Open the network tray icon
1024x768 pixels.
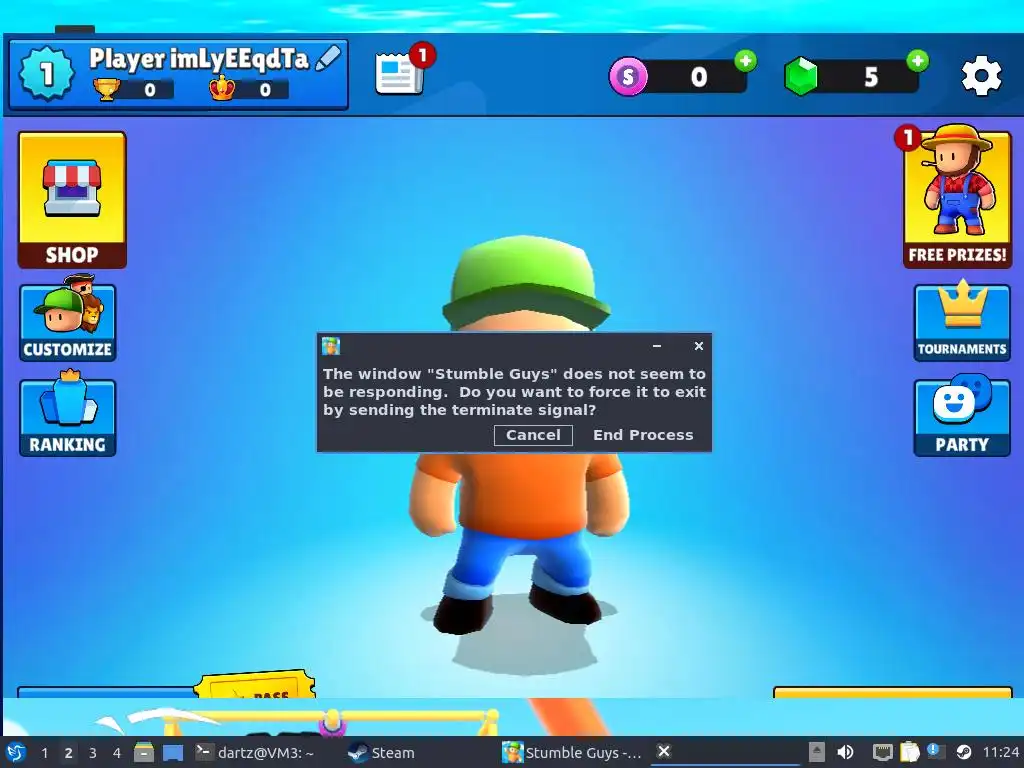click(x=882, y=752)
